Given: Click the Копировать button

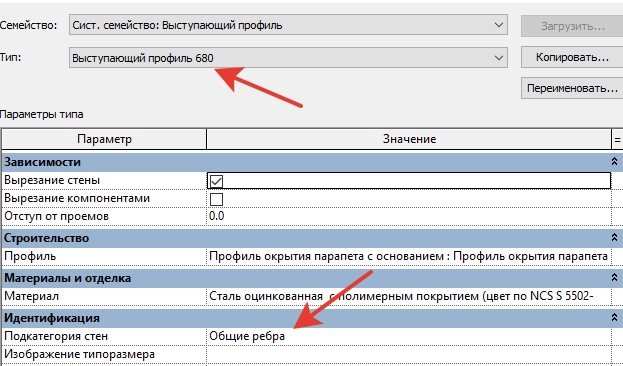Looking at the screenshot, I should click(x=572, y=57).
